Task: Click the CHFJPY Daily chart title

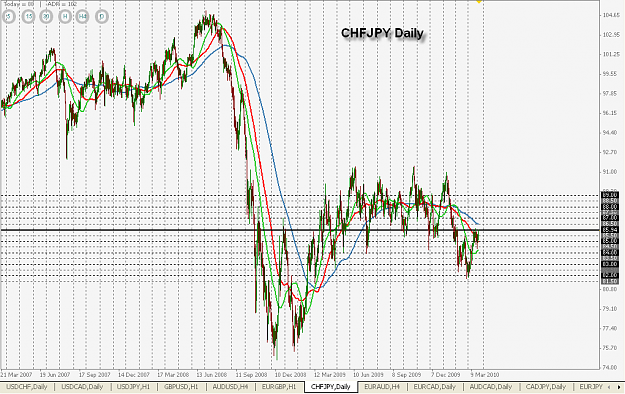Action: (x=382, y=33)
